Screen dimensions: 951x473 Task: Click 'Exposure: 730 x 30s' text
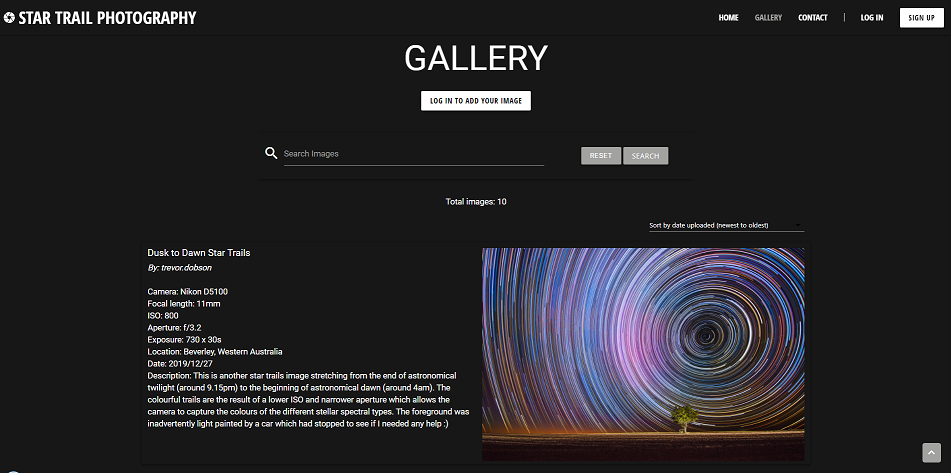point(184,340)
